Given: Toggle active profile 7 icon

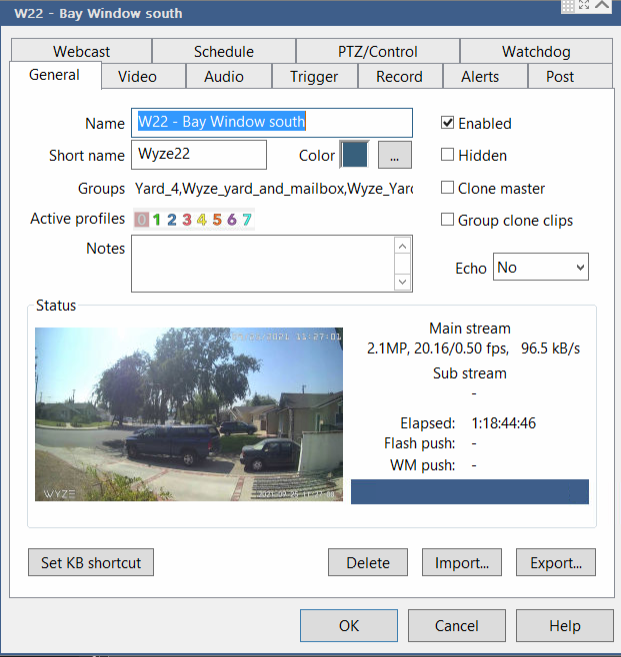Looking at the screenshot, I should [x=247, y=219].
